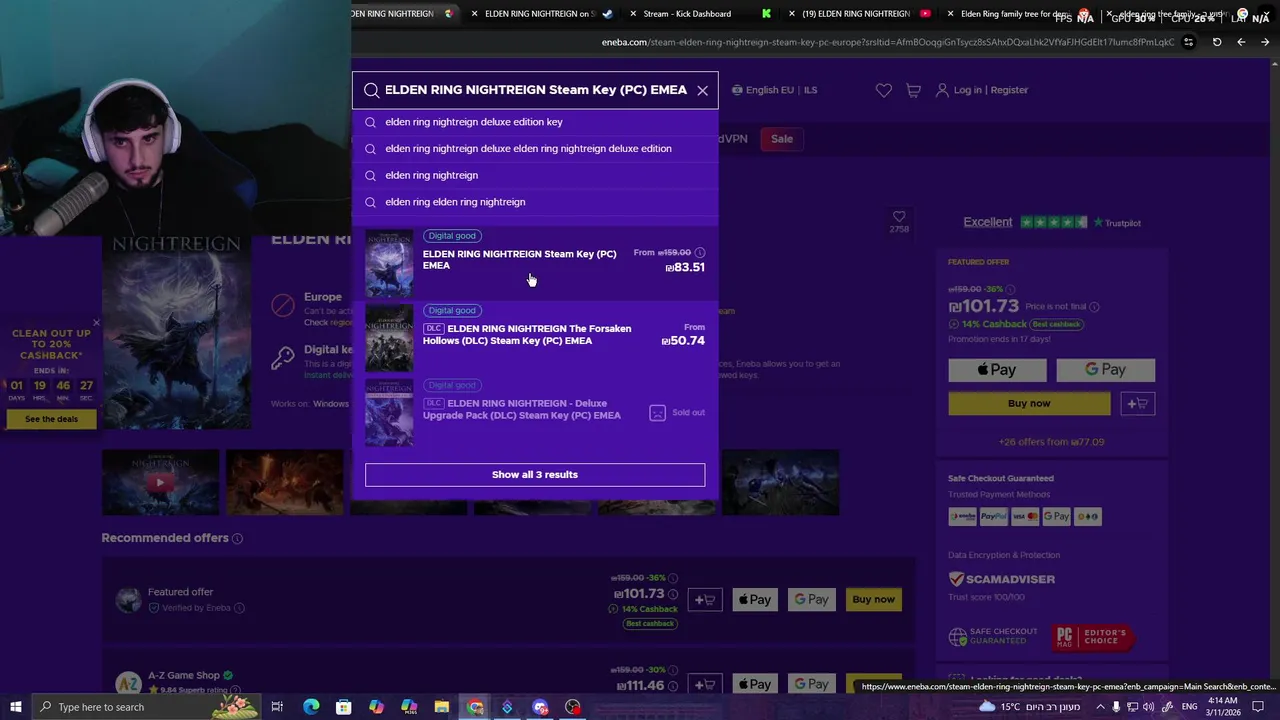Open Windows Start menu

15,707
